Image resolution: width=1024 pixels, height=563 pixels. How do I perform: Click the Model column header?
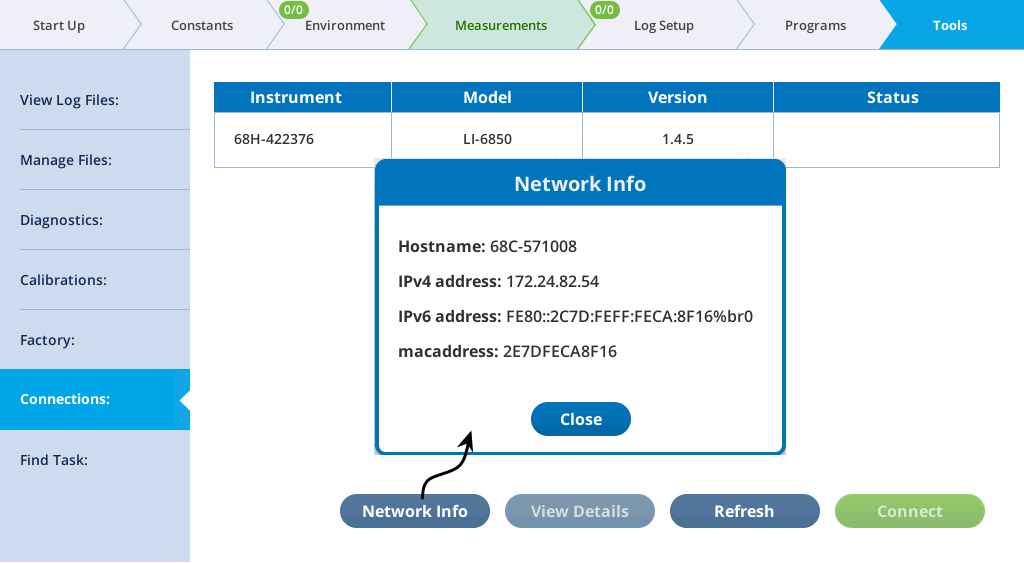point(487,97)
